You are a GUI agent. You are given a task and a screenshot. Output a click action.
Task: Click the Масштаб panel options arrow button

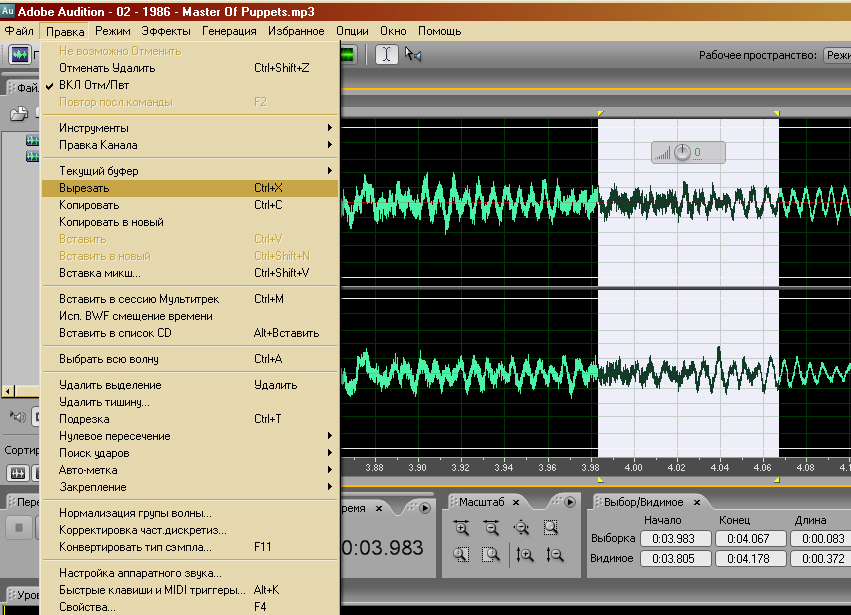[x=570, y=502]
